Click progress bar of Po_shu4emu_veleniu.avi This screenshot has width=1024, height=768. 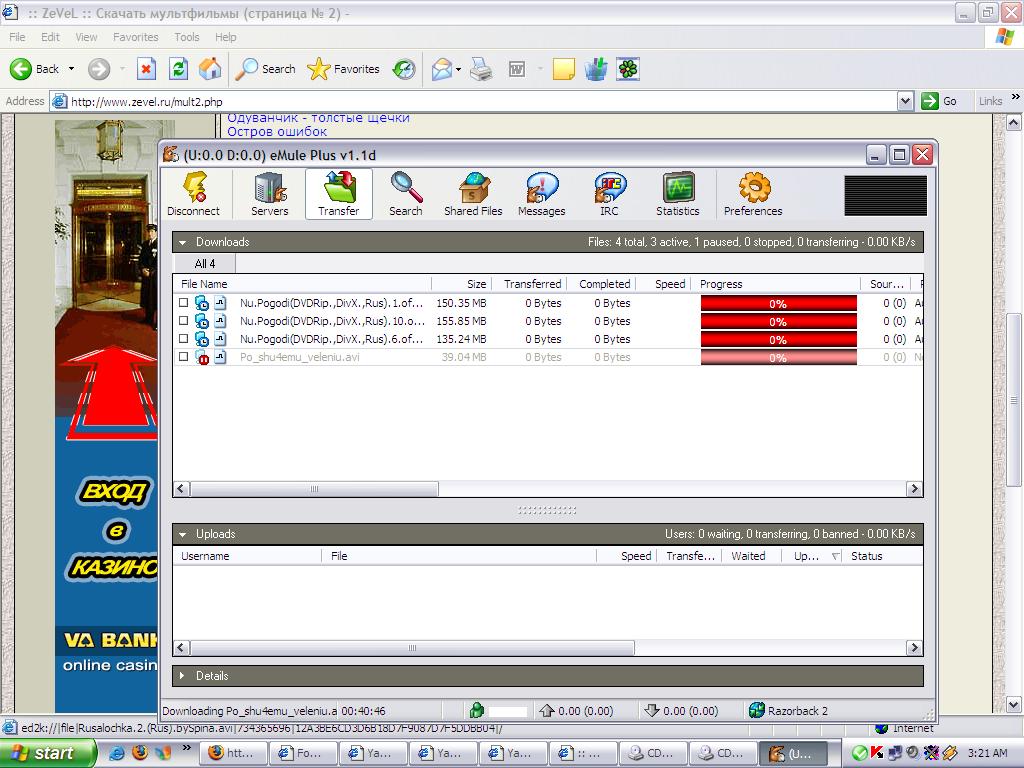pos(778,357)
